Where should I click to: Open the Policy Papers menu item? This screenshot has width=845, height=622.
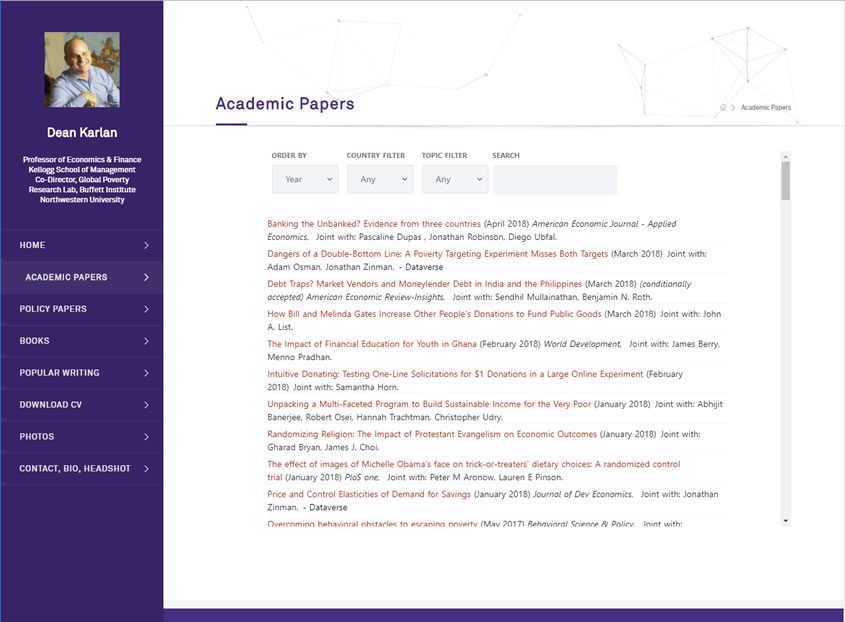(x=53, y=309)
